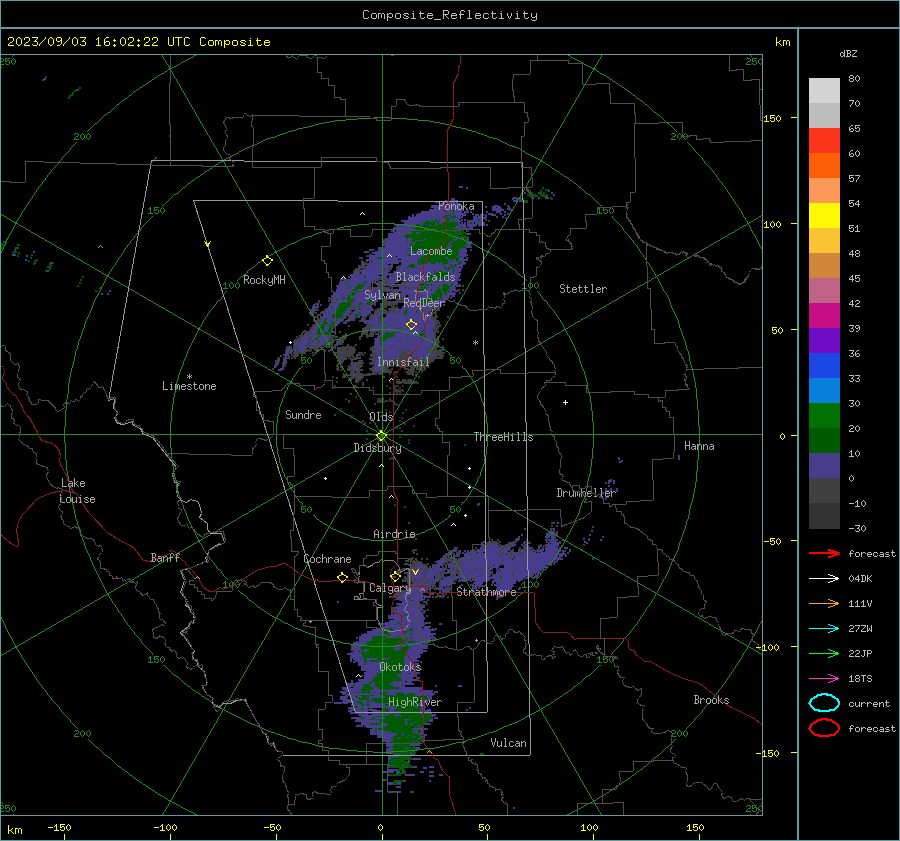Viewport: 900px width, 841px height.
Task: Select the red 60-65 dBZ swatch
Action: tap(824, 141)
